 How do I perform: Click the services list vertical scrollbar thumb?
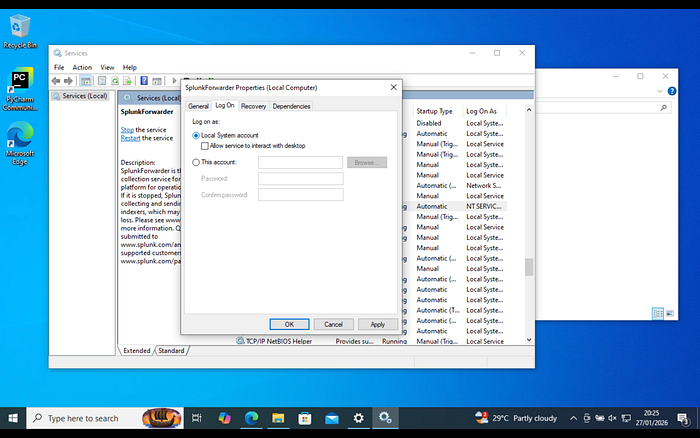click(x=529, y=267)
